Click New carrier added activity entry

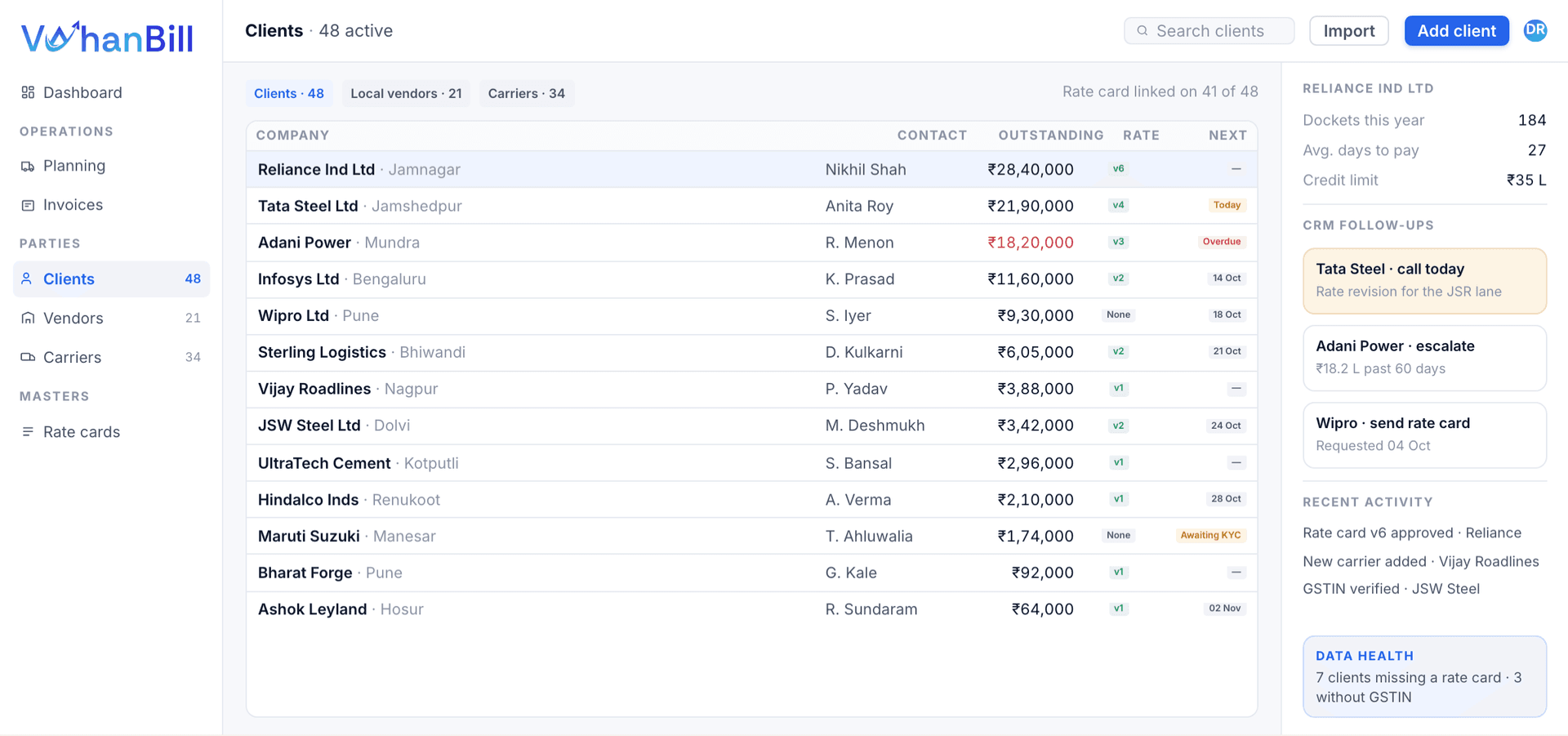[1421, 561]
